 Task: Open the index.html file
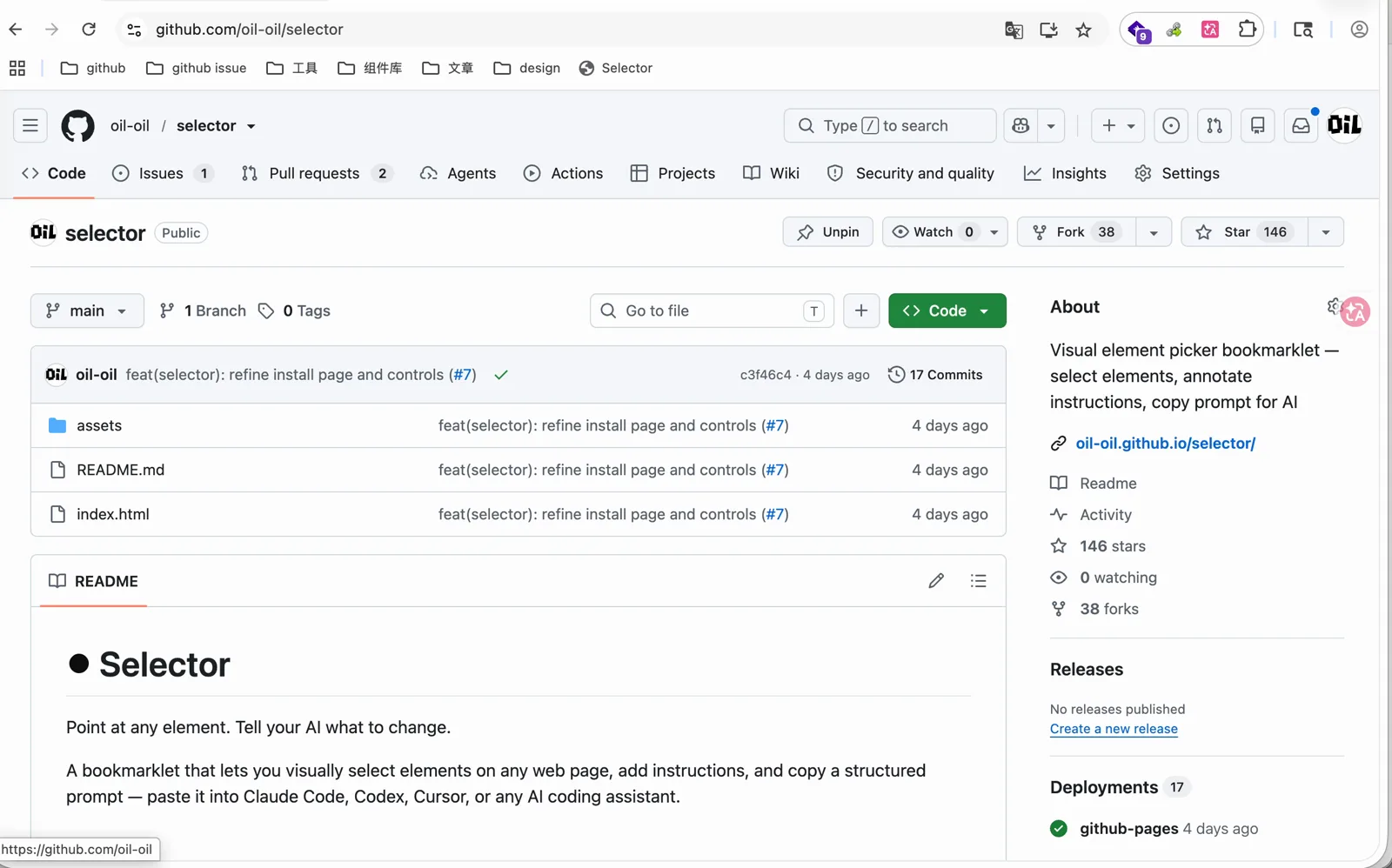(113, 514)
